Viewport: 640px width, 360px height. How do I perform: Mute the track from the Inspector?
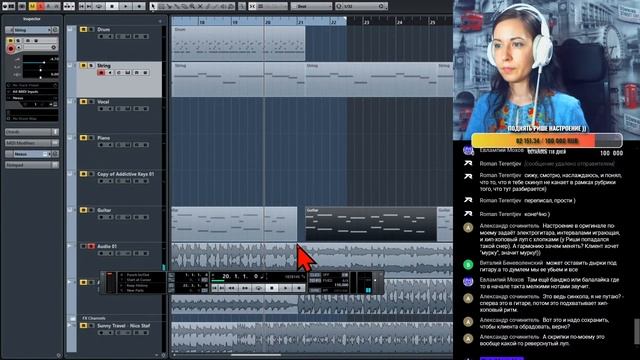11,40
